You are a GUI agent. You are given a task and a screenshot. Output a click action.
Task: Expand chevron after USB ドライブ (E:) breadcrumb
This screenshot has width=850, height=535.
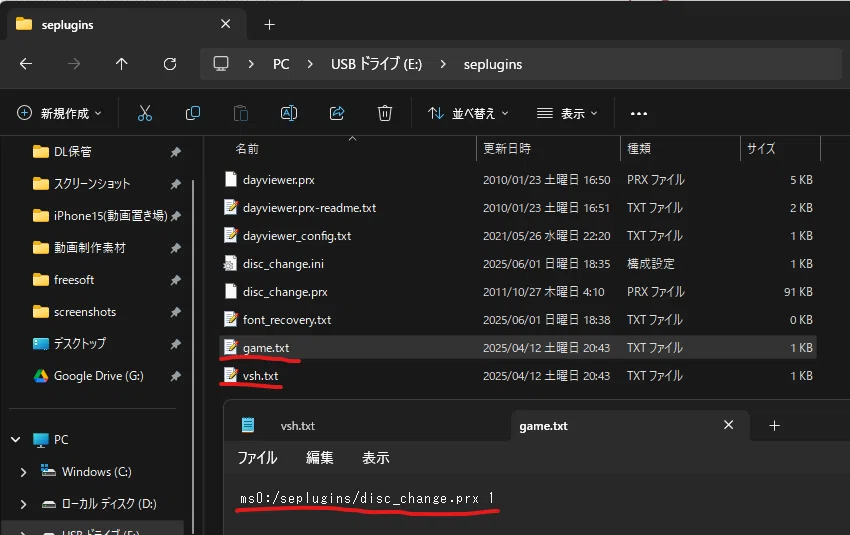(x=443, y=64)
